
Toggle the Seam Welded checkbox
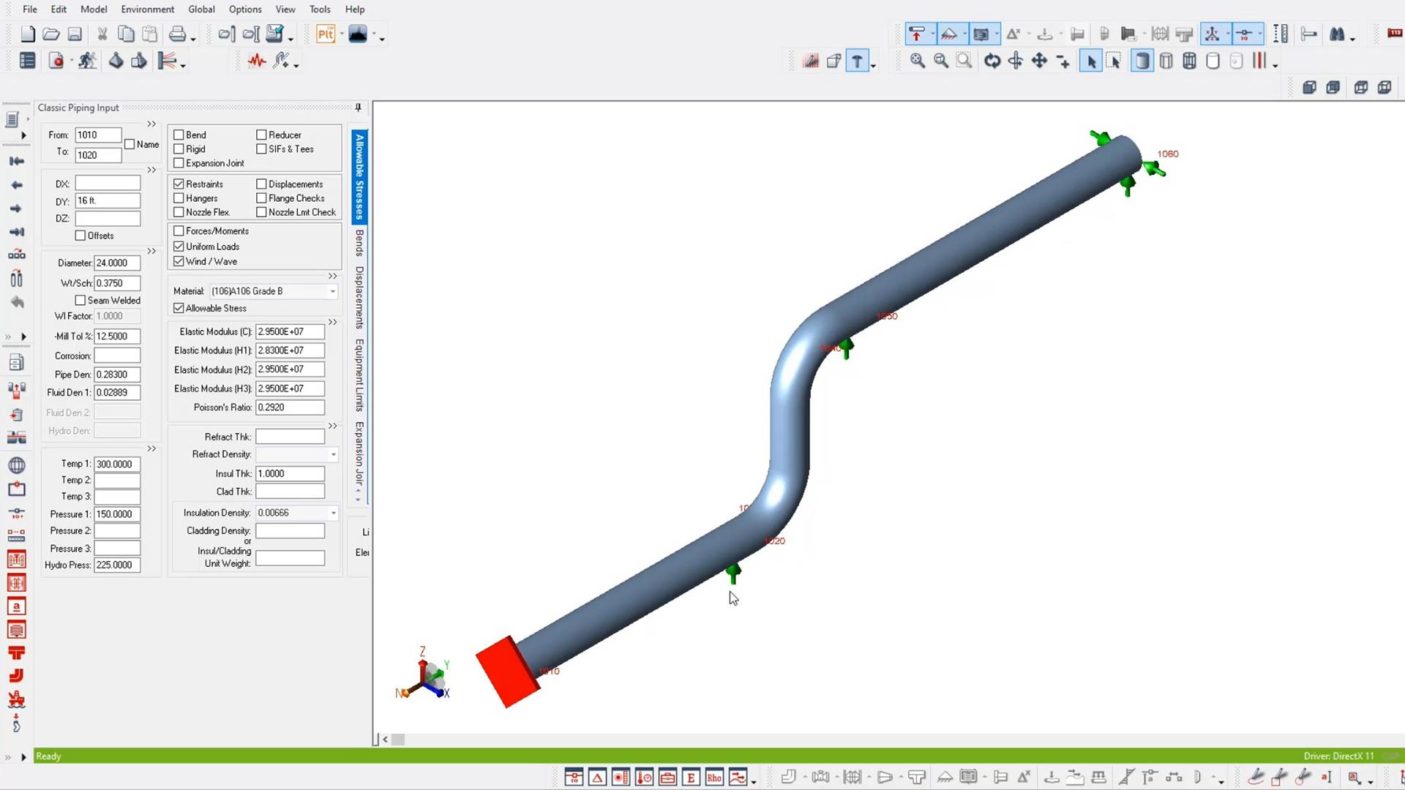(x=80, y=300)
